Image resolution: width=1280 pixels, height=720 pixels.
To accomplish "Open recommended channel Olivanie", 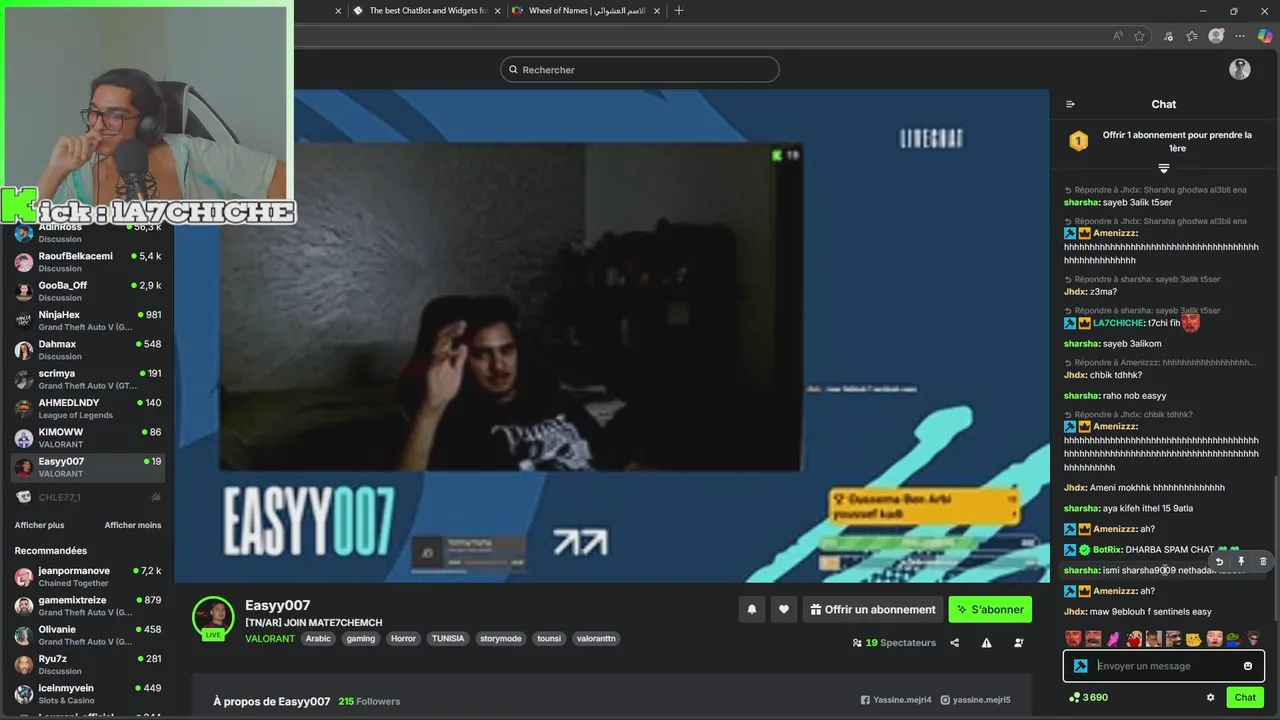I will click(88, 635).
